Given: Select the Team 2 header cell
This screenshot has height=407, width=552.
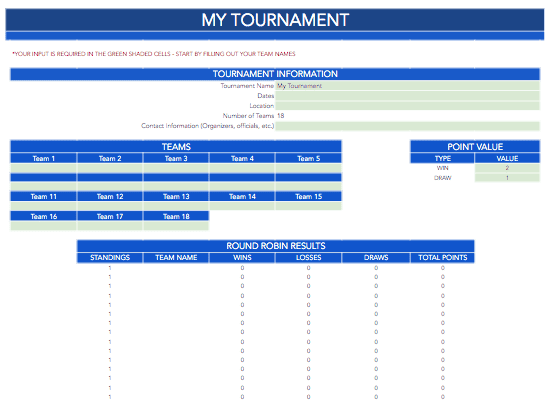Looking at the screenshot, I should click(x=110, y=158).
